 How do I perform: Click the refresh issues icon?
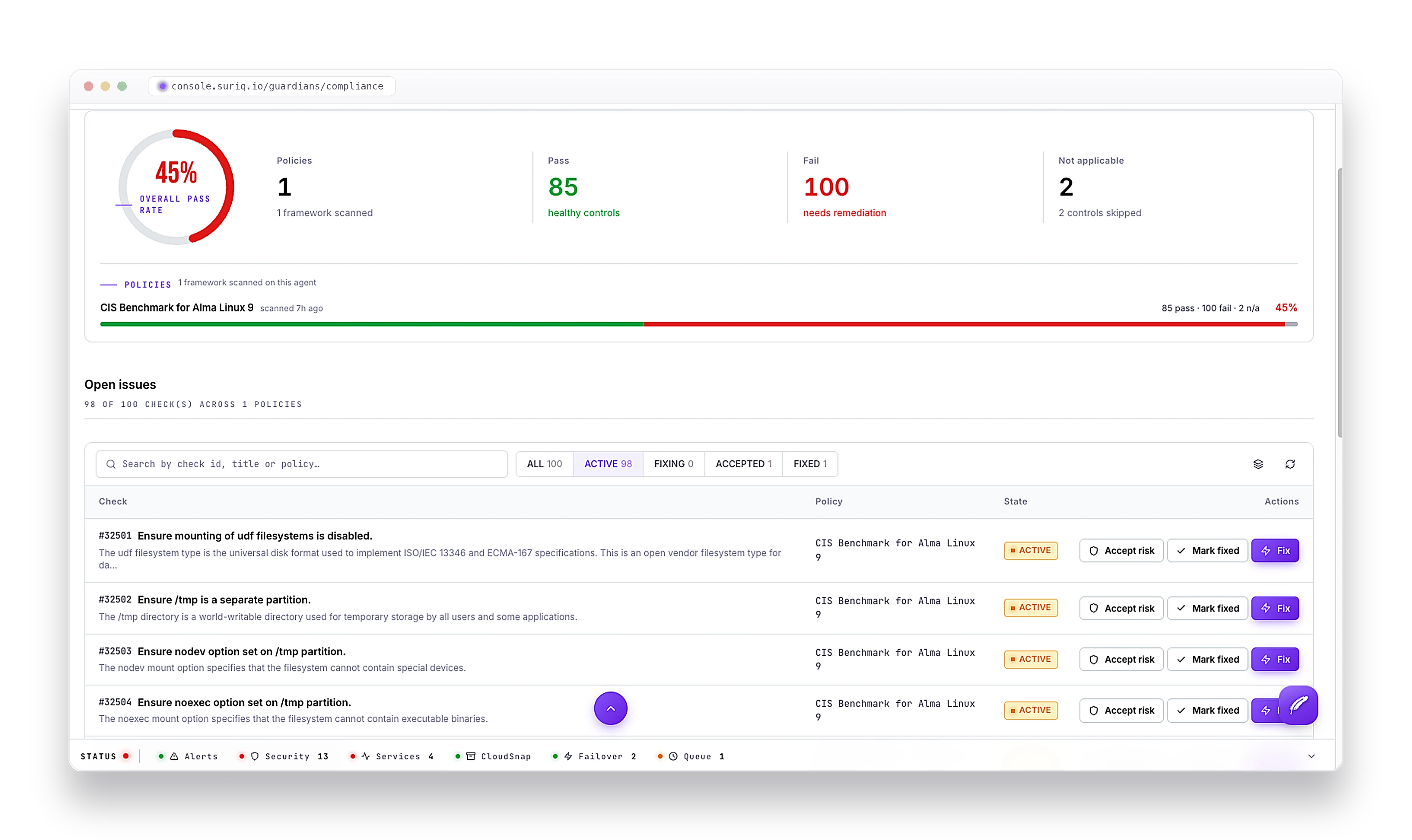[x=1290, y=464]
